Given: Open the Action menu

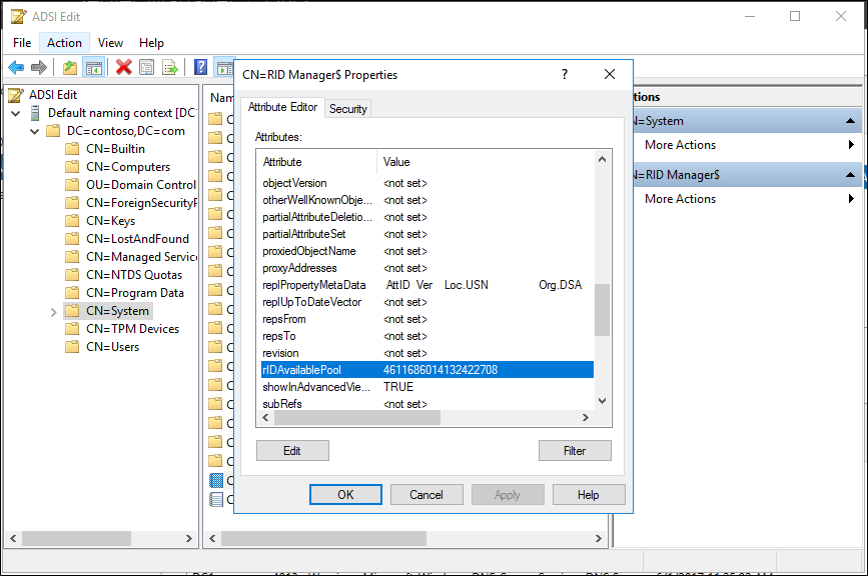Looking at the screenshot, I should pos(64,43).
